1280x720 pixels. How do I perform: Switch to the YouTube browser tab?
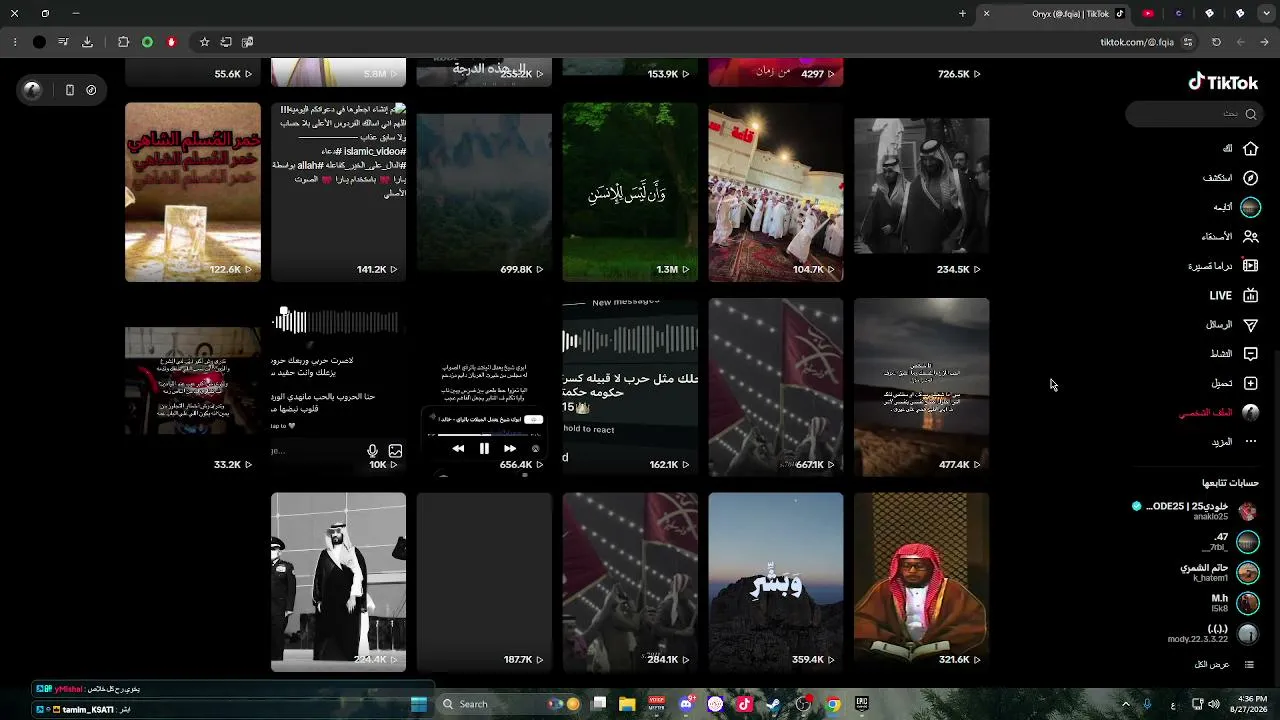pos(1148,14)
